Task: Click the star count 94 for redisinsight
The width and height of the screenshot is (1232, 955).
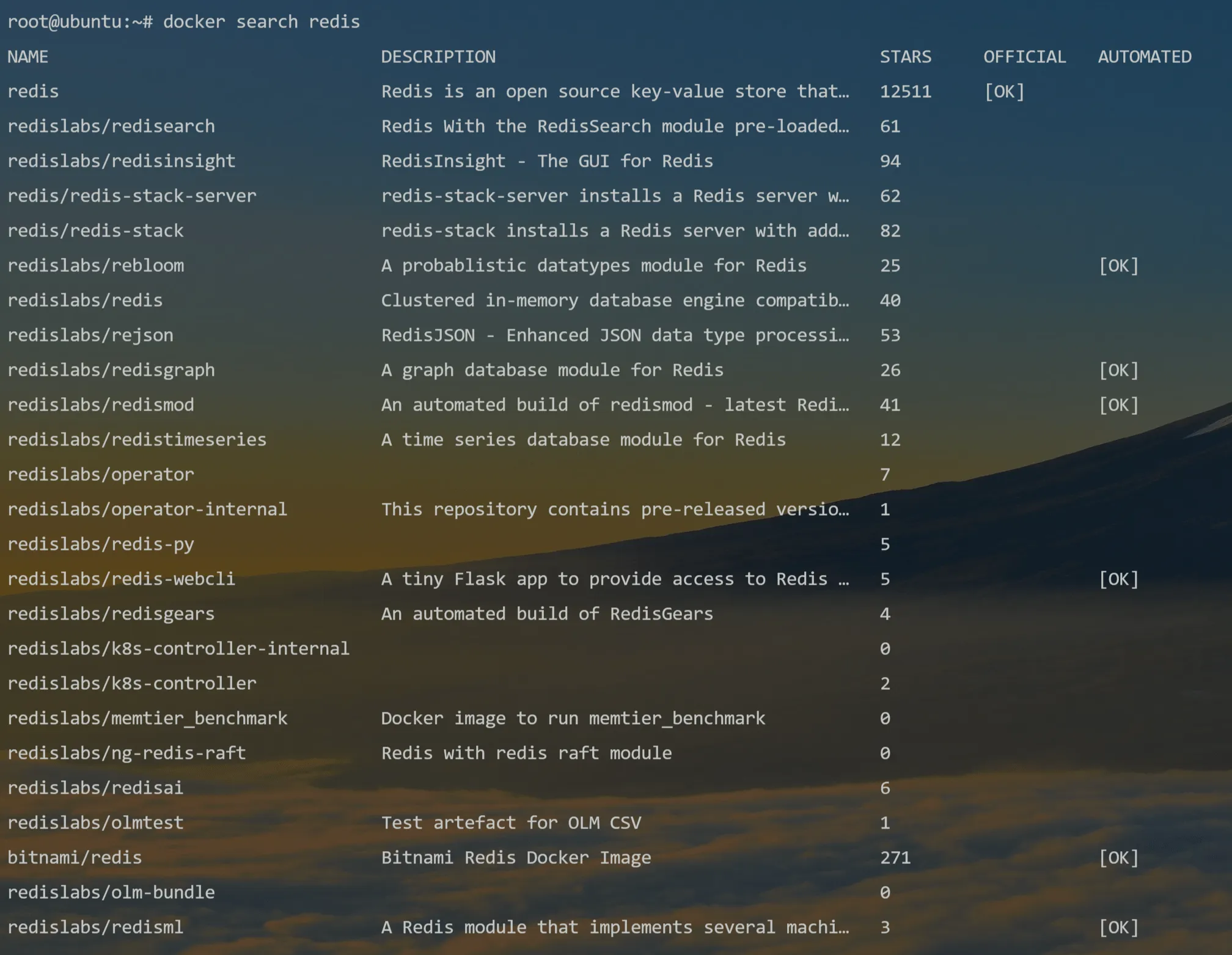Action: [890, 161]
